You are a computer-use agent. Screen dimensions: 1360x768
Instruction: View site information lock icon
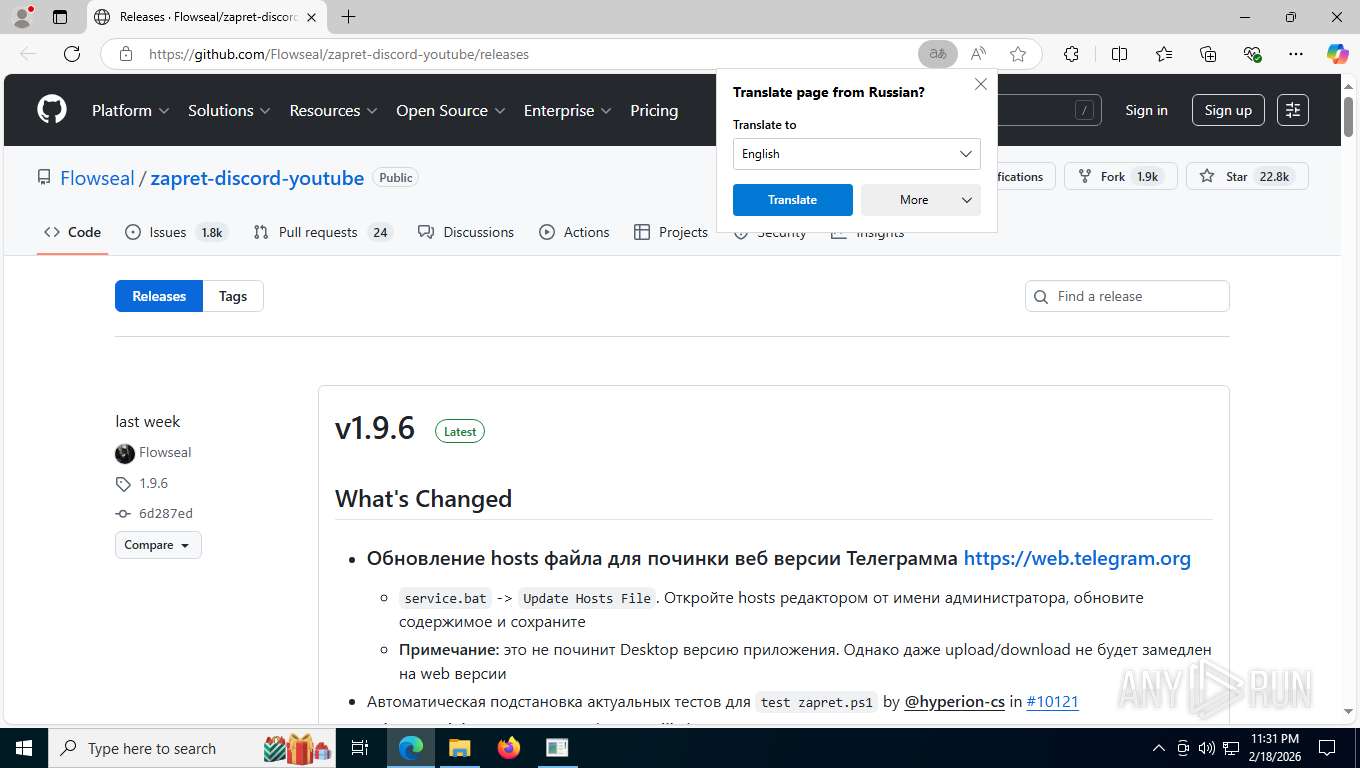(126, 54)
